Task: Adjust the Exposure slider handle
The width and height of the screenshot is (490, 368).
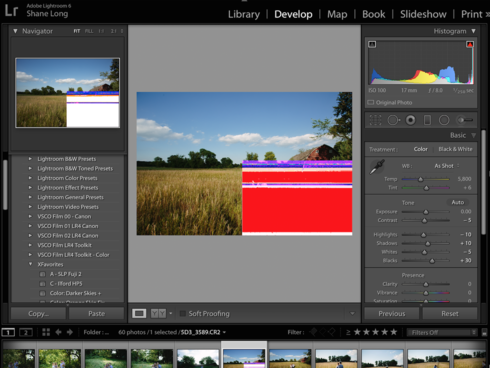Action: [426, 212]
